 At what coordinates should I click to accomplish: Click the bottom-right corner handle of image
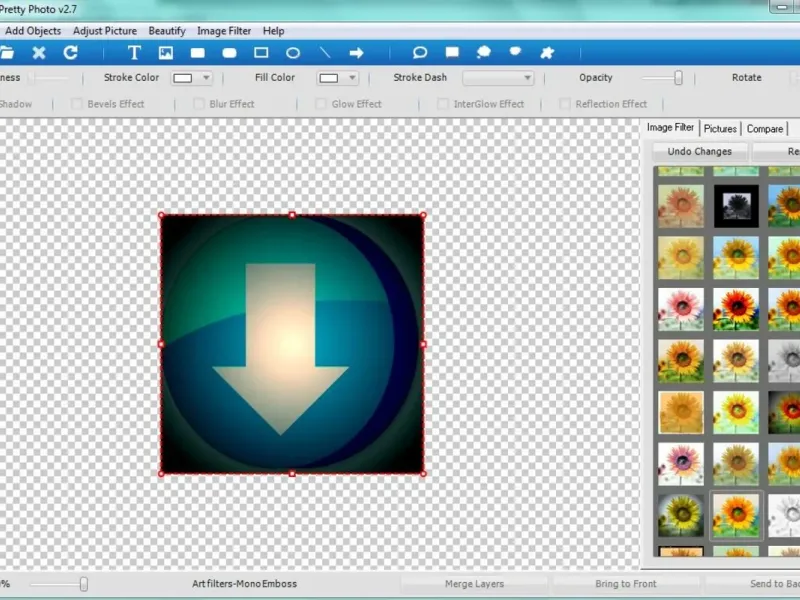point(423,474)
